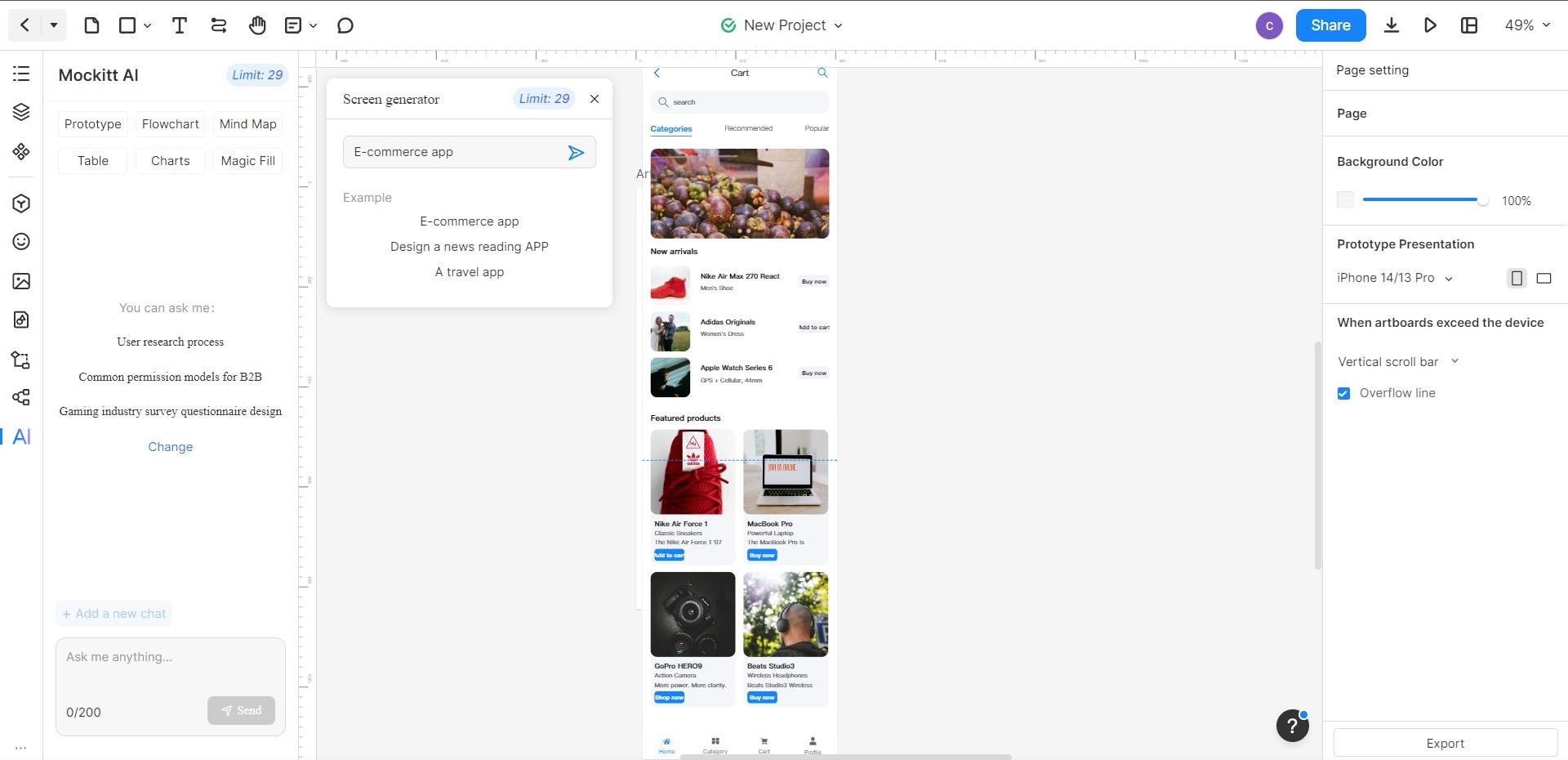Screen dimensions: 1568x760
Task: Open the zoom level dropdown at 49%
Action: point(1527,25)
